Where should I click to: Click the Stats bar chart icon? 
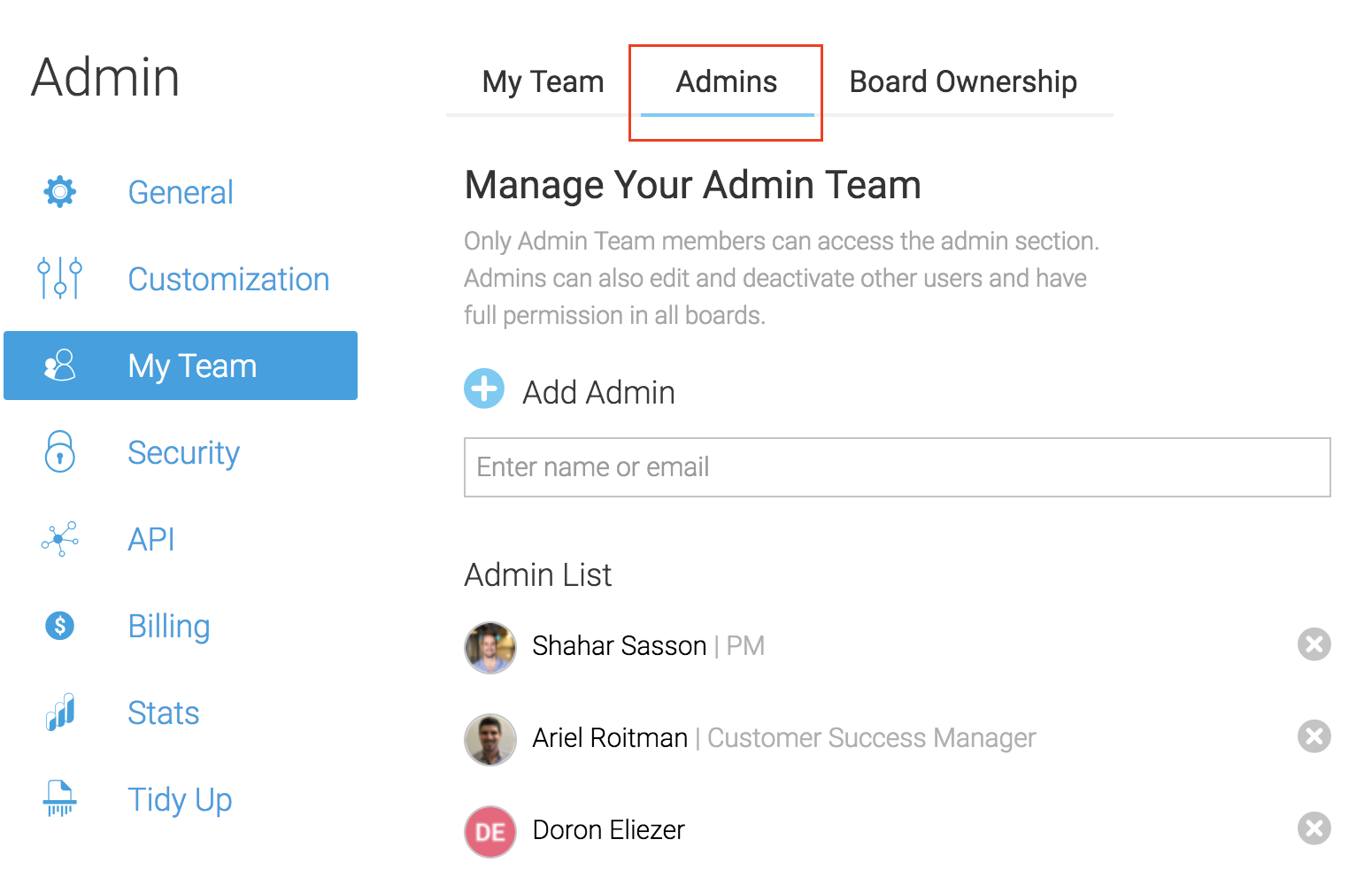pos(60,712)
